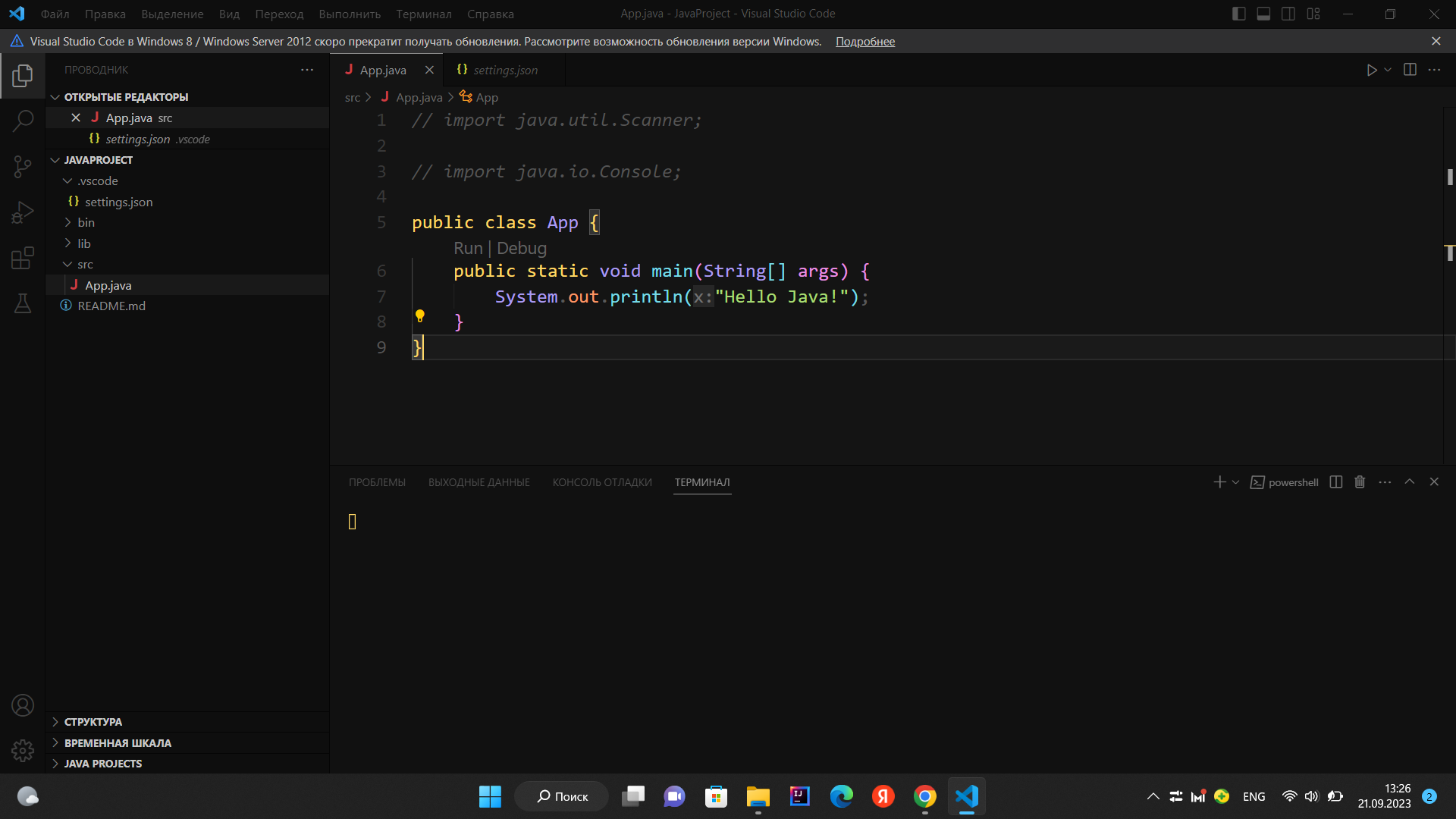Create a new terminal with plus icon
Viewport: 1456px width, 819px height.
pos(1219,482)
